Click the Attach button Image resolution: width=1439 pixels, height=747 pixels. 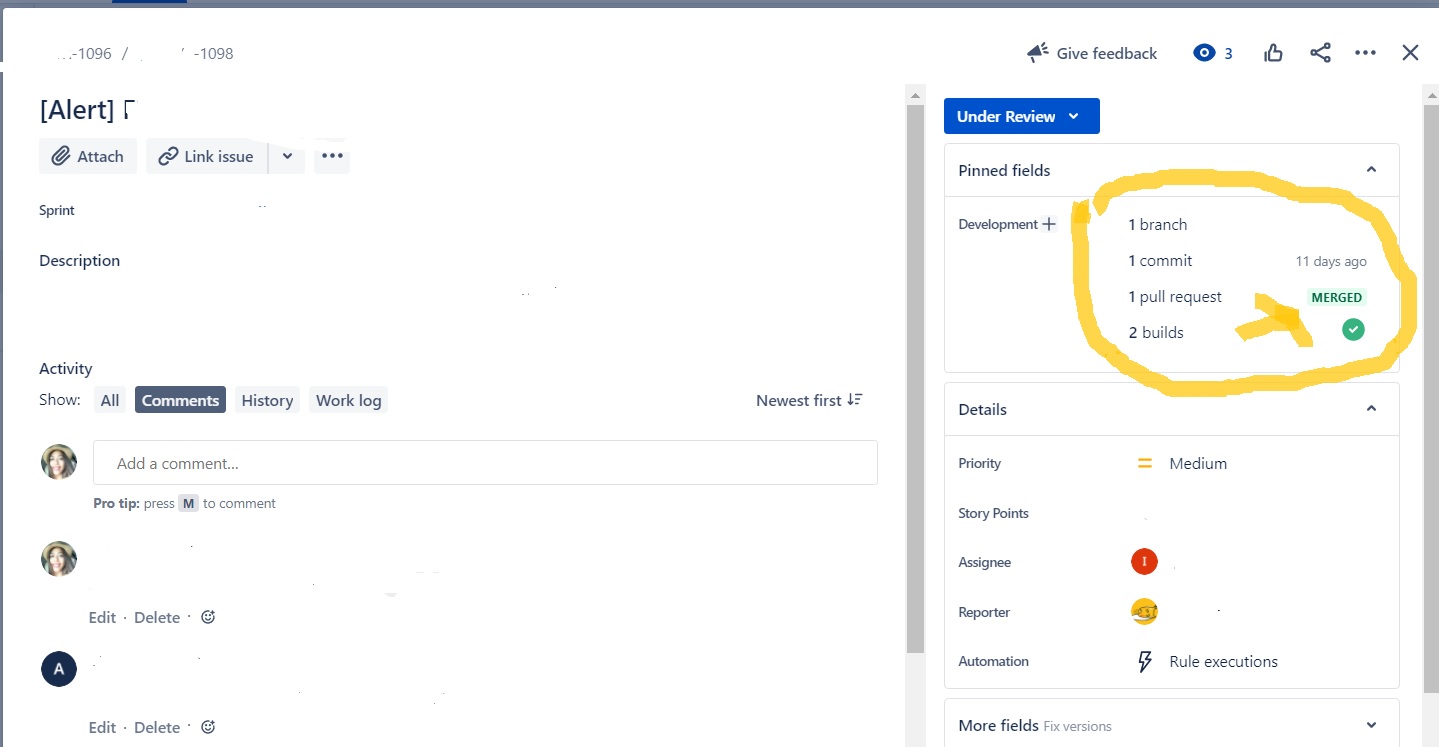[x=87, y=156]
